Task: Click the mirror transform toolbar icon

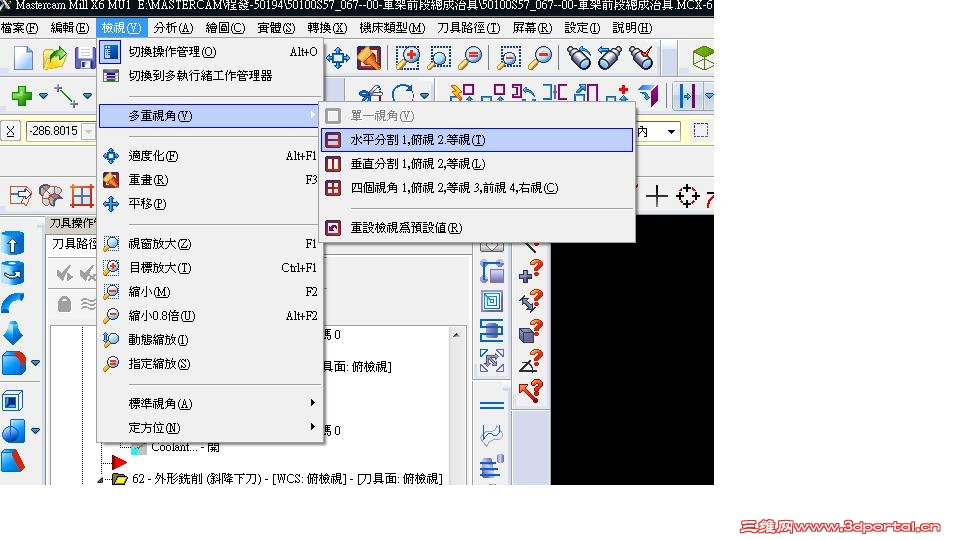Action: 555,94
